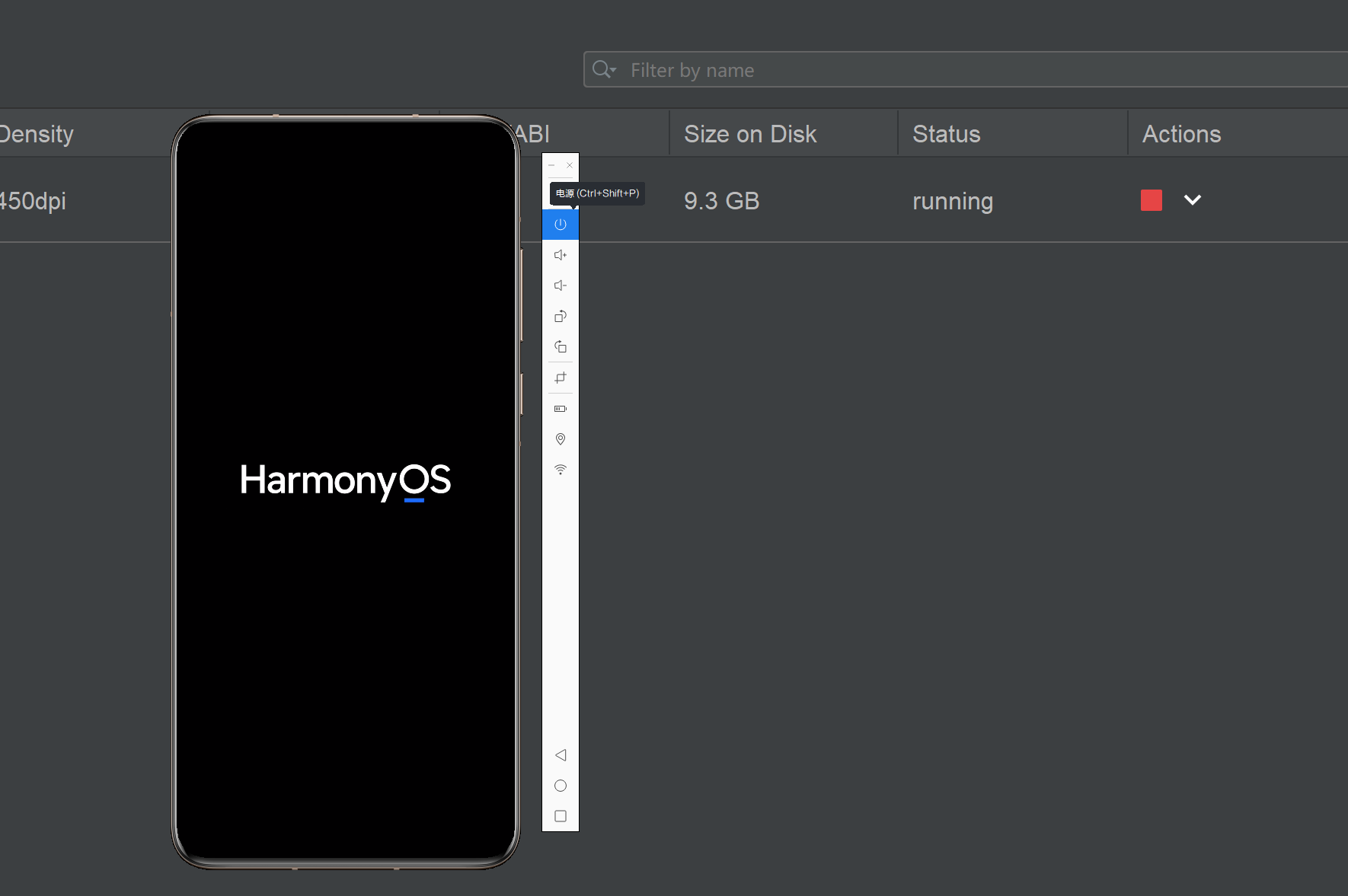Click the emulator power button
Viewport: 1348px width, 896px height.
(561, 225)
